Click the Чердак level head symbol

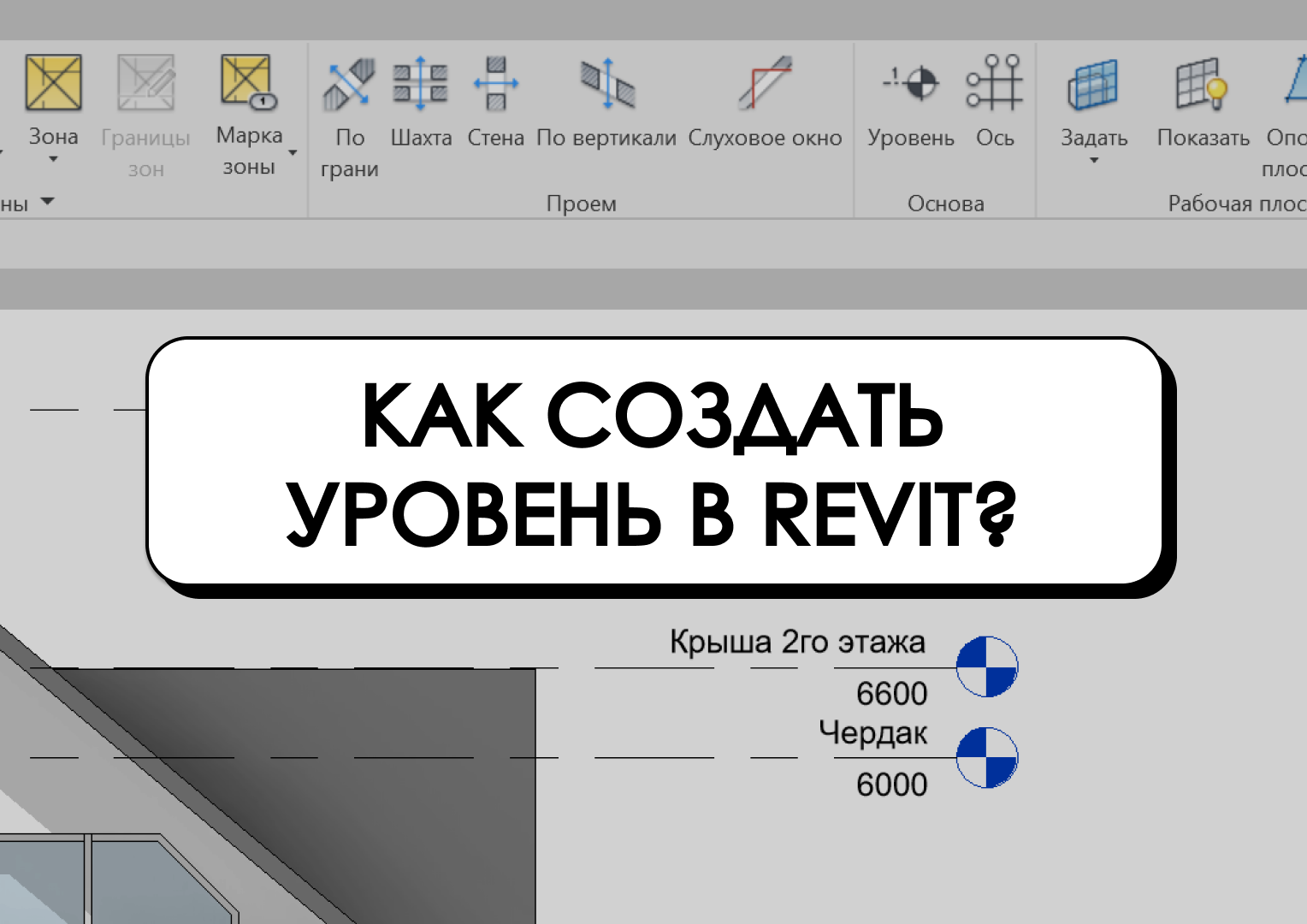click(x=987, y=757)
